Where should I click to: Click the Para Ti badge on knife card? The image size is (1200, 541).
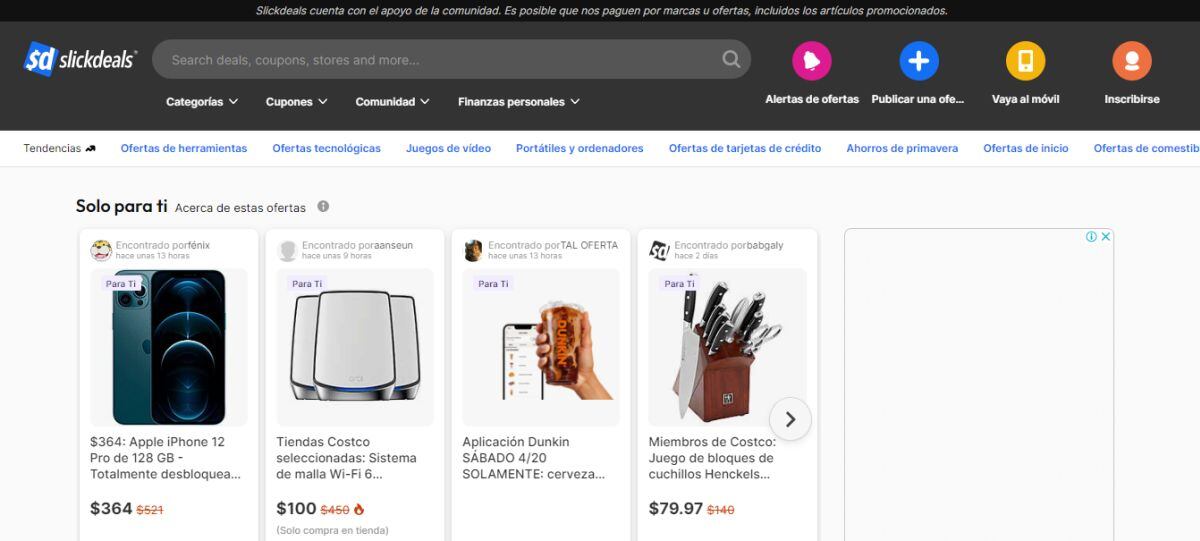(680, 284)
